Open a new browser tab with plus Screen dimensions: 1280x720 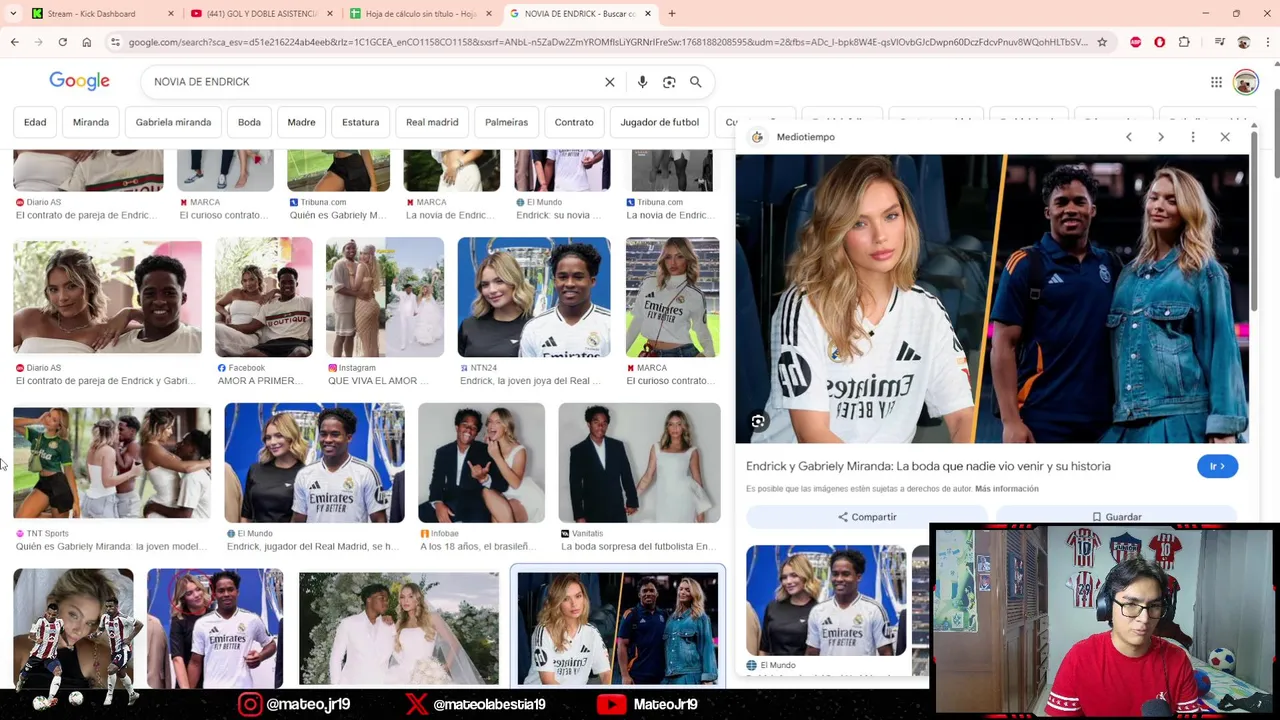672,13
